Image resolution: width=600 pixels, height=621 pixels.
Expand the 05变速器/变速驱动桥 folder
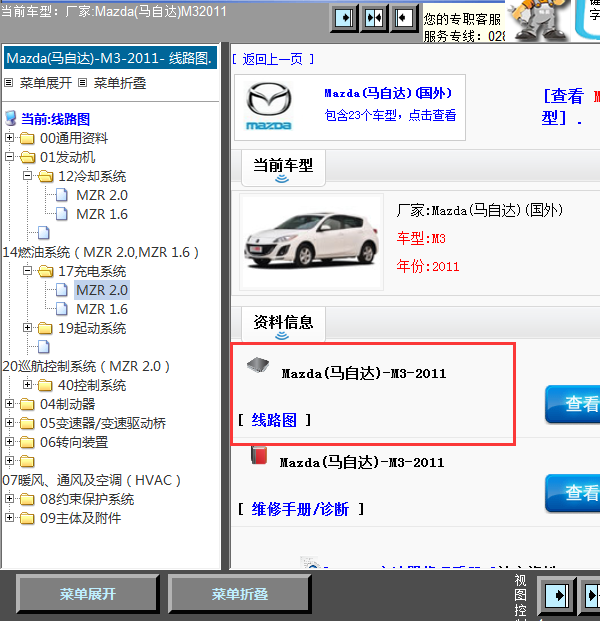[10, 423]
